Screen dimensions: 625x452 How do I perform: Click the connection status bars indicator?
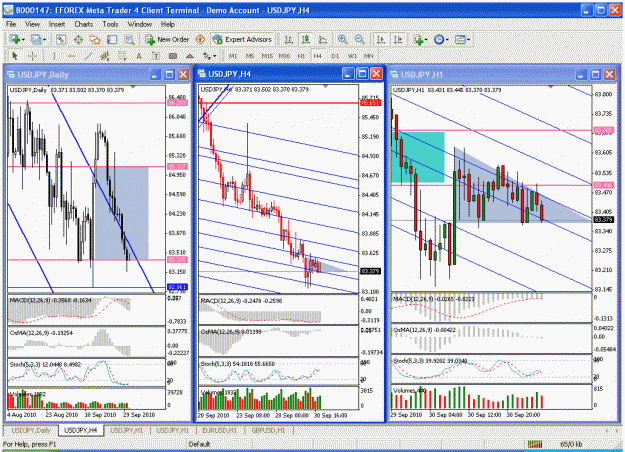pyautogui.click(x=535, y=444)
